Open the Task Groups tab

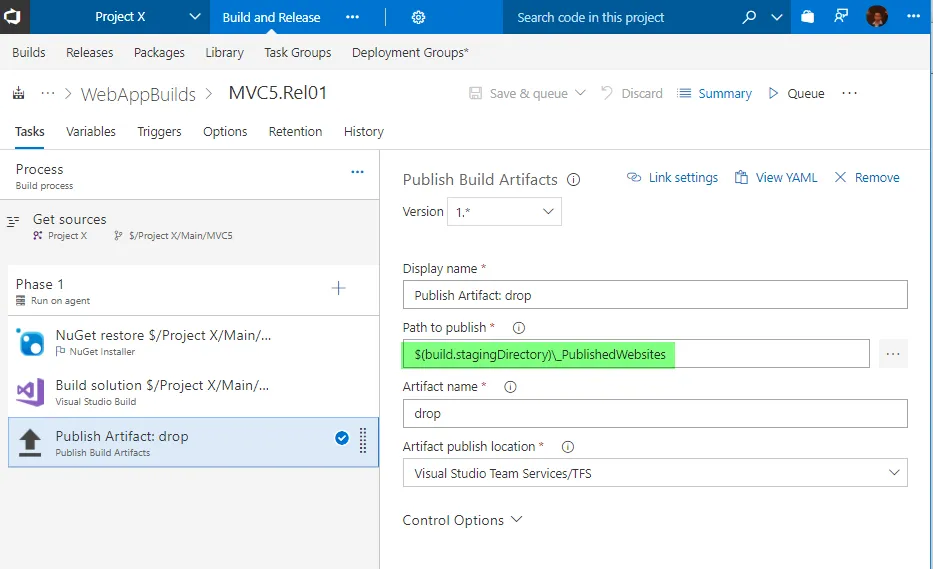pos(298,52)
